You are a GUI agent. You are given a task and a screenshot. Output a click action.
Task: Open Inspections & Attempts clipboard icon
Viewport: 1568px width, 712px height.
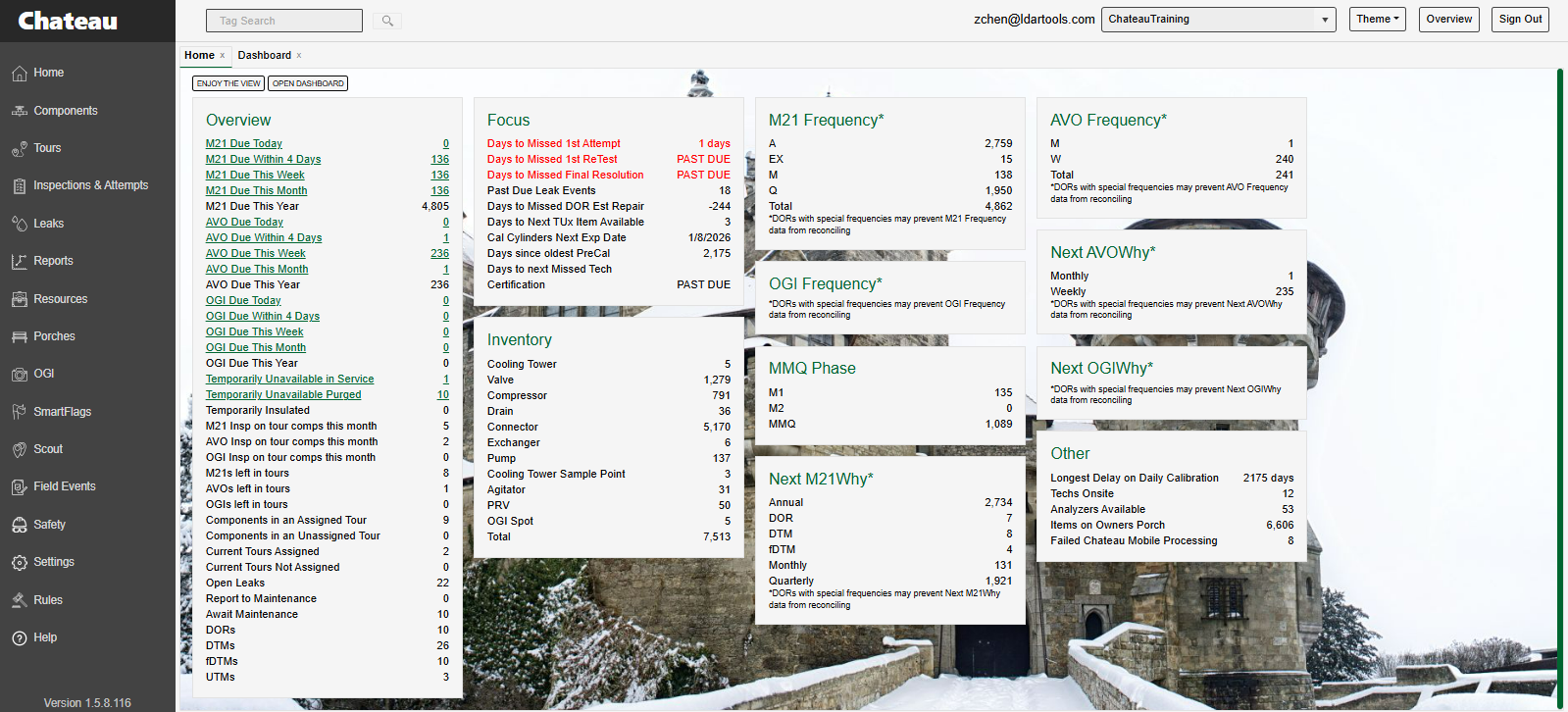[20, 186]
